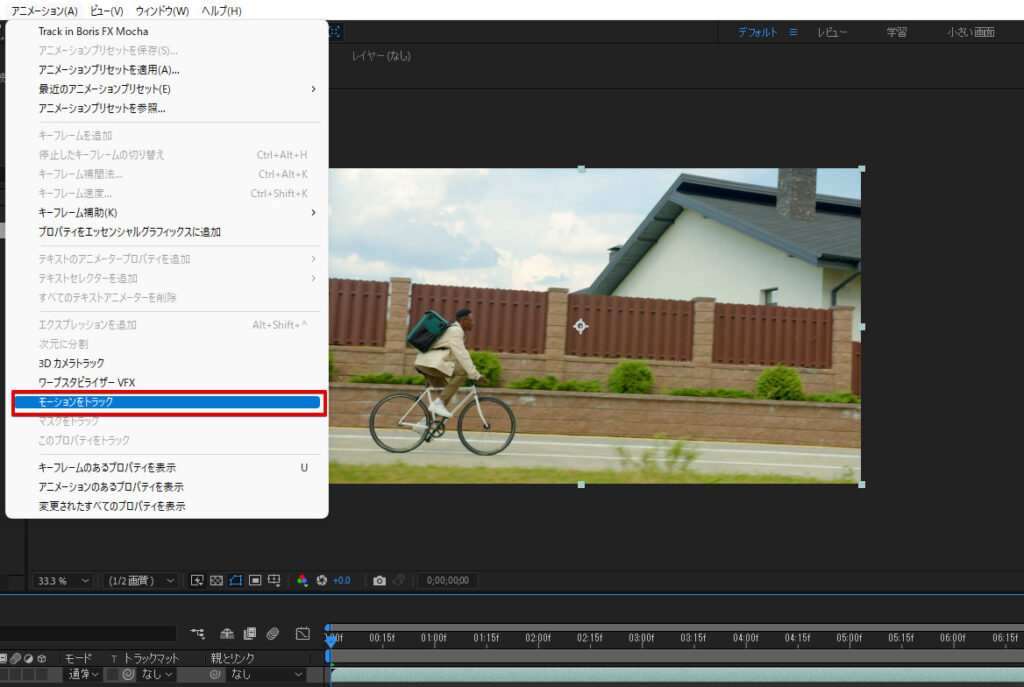Screen dimensions: 1024x687
Task: Open the 33.3% magnification dropdown
Action: point(63,580)
